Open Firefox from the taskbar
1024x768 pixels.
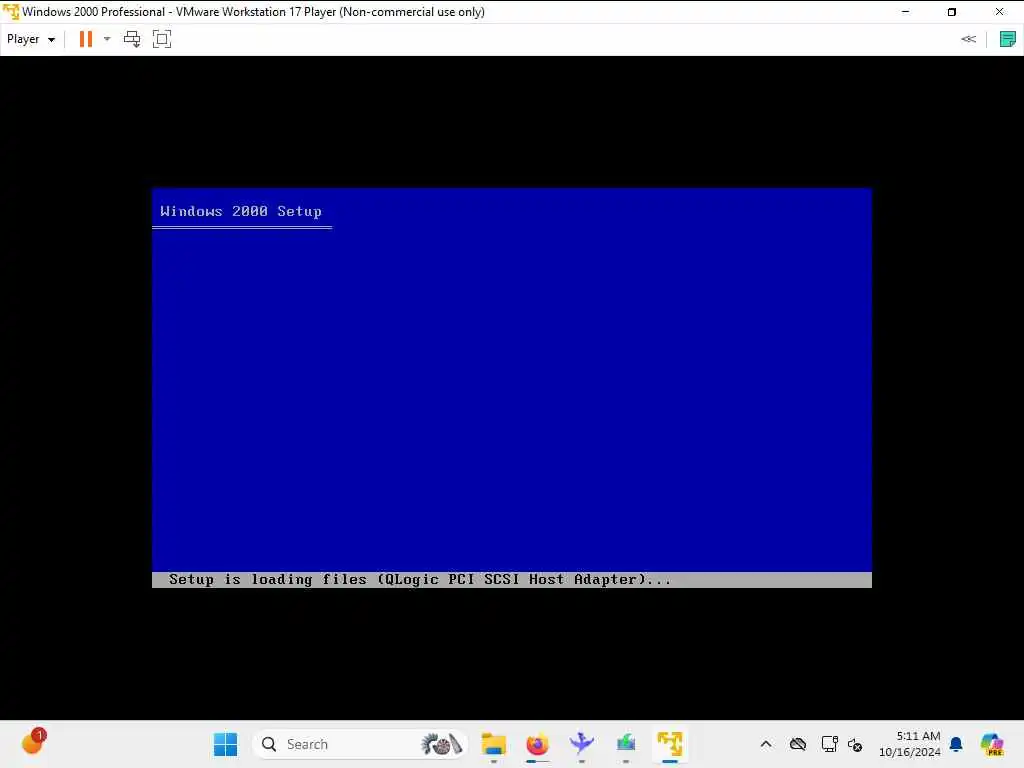537,744
